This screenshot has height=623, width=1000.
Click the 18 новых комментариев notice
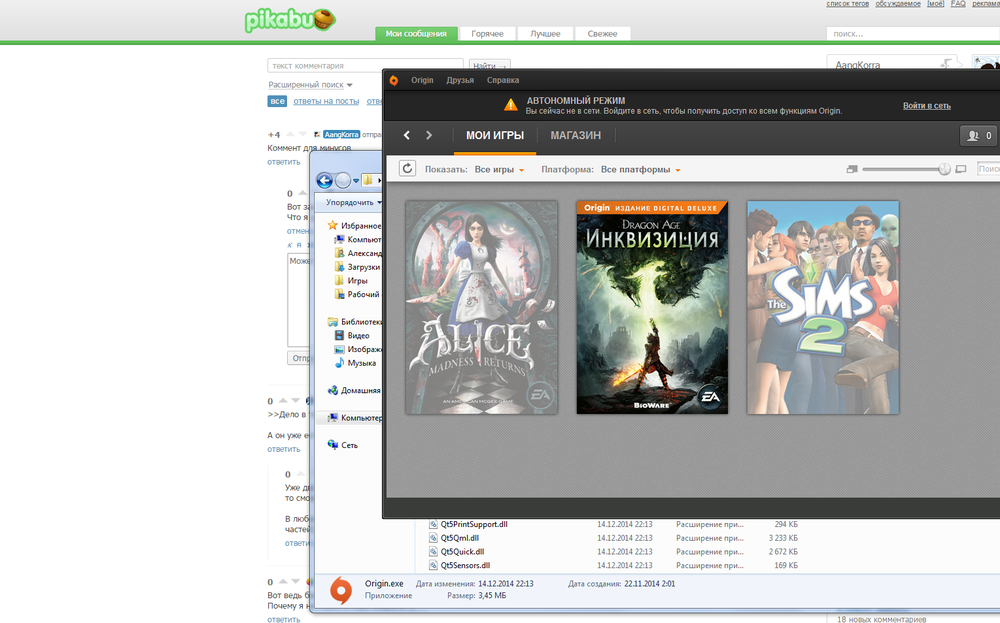(881, 619)
